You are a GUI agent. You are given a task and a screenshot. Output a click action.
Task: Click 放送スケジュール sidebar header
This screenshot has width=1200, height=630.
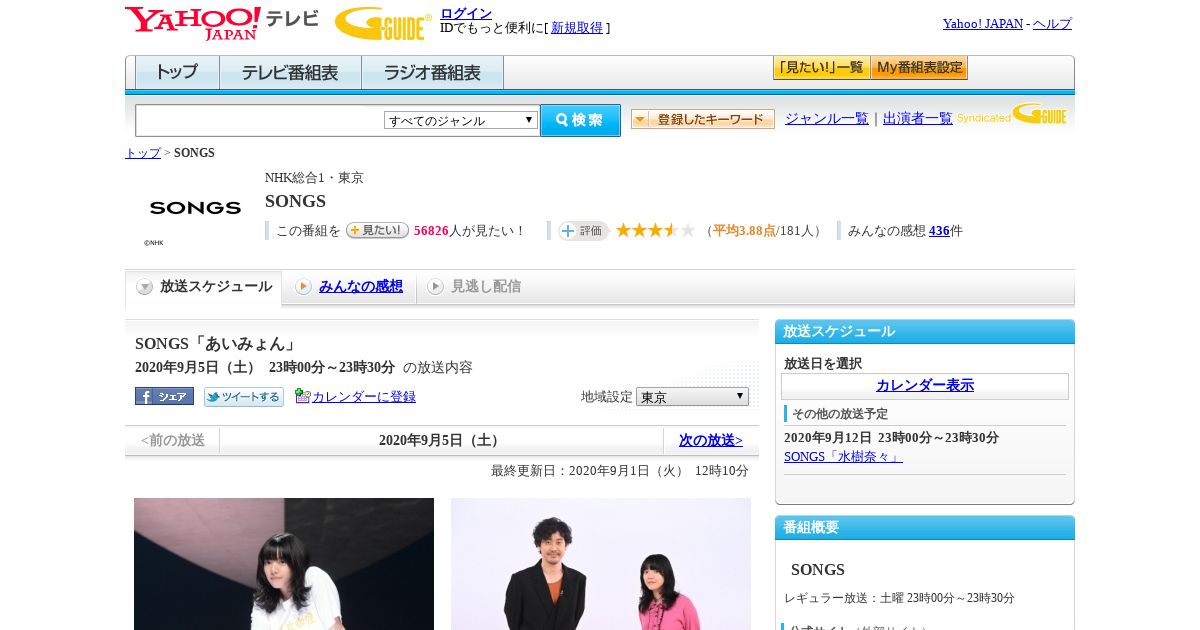pyautogui.click(x=925, y=332)
